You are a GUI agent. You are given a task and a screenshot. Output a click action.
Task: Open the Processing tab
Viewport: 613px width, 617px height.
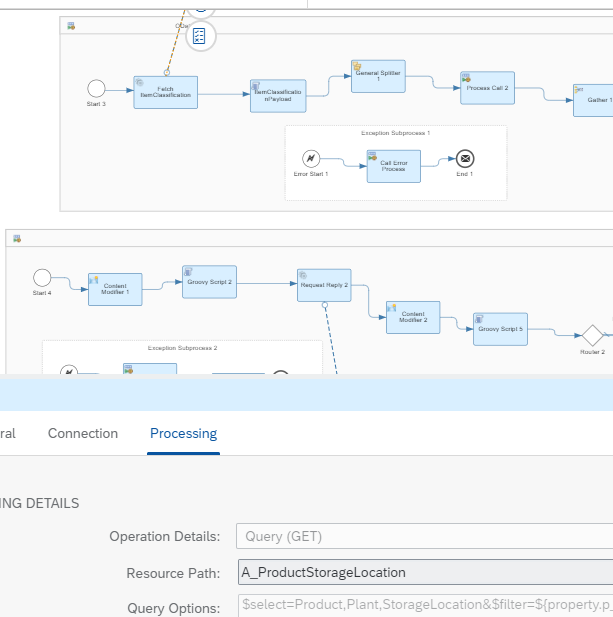click(x=183, y=433)
